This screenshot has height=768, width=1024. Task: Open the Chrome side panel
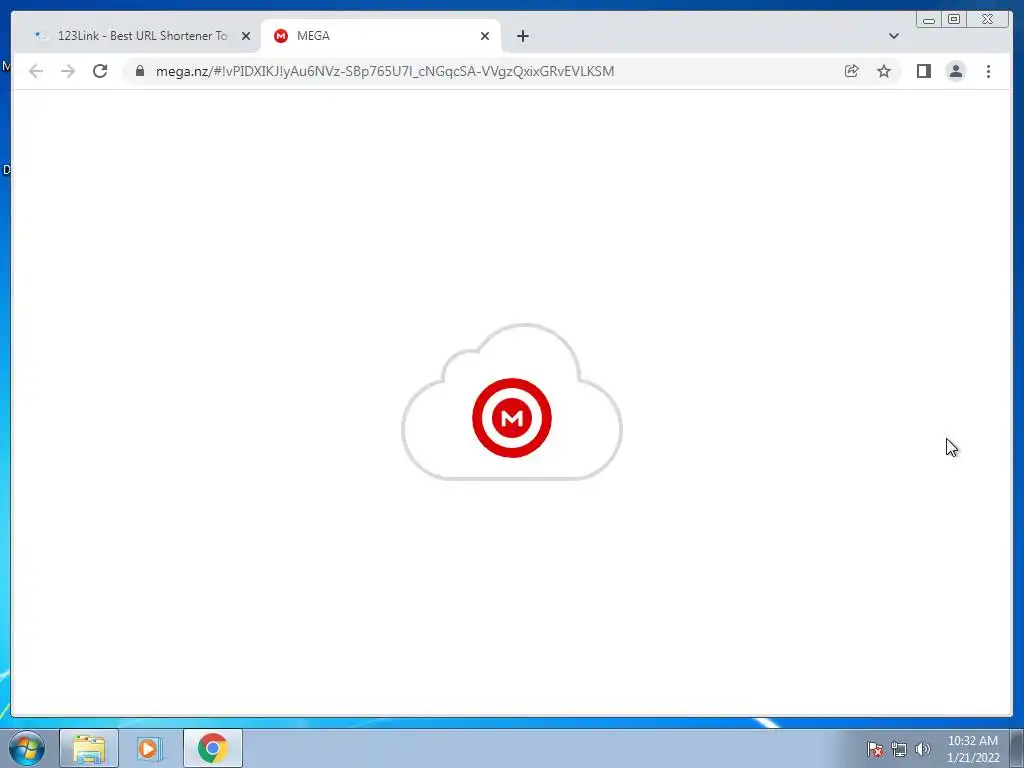tap(923, 71)
